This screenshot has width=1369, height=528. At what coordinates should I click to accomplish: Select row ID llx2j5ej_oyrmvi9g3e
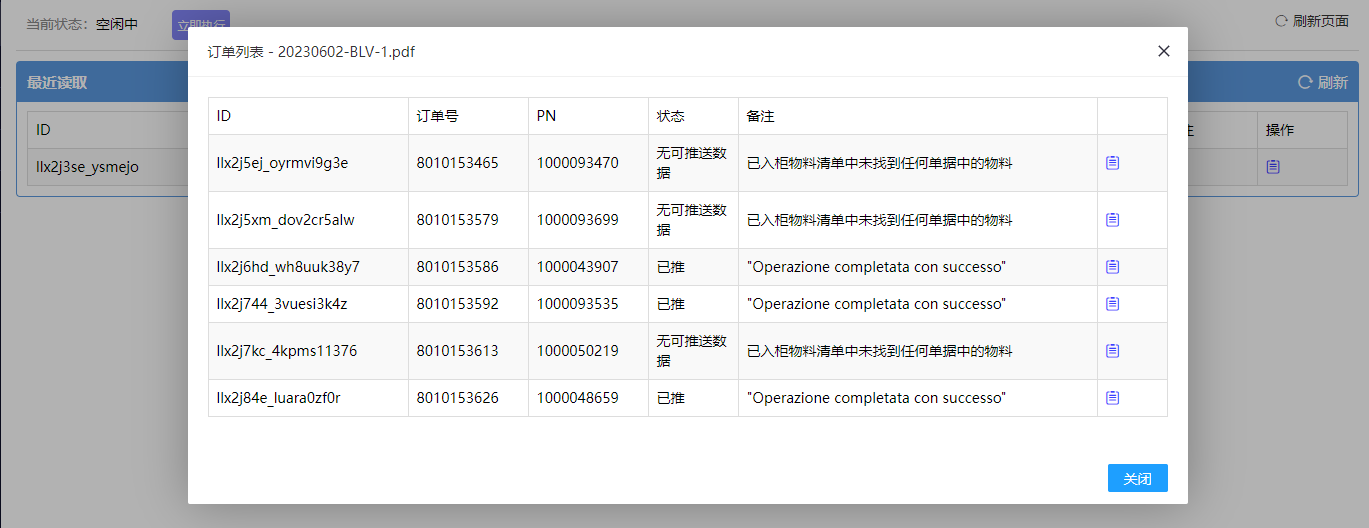coord(282,163)
